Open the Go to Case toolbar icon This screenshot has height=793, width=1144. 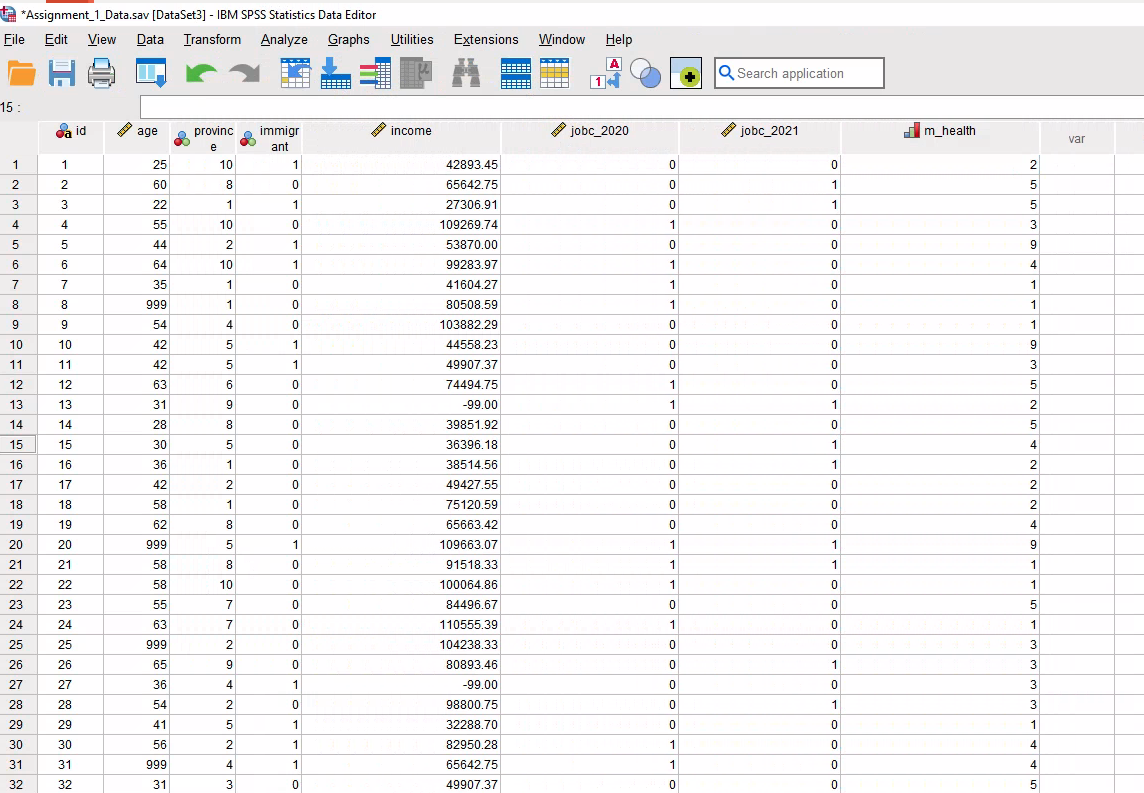[x=294, y=72]
